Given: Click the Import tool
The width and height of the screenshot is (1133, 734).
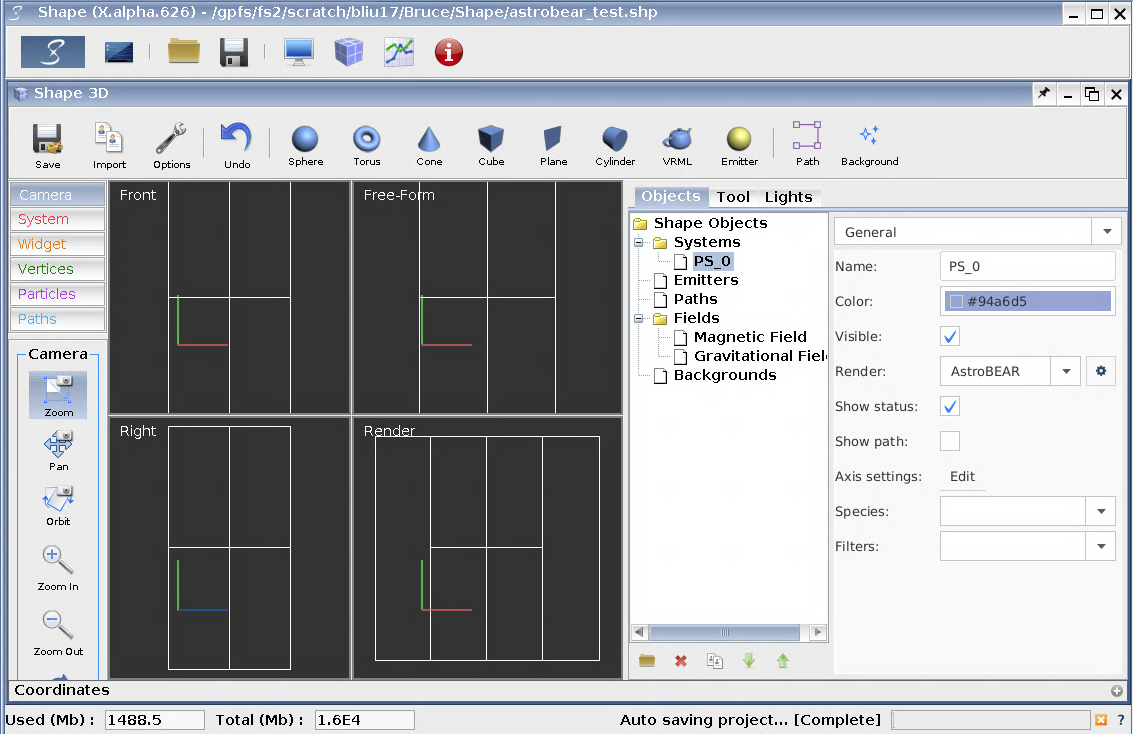Looking at the screenshot, I should (109, 146).
